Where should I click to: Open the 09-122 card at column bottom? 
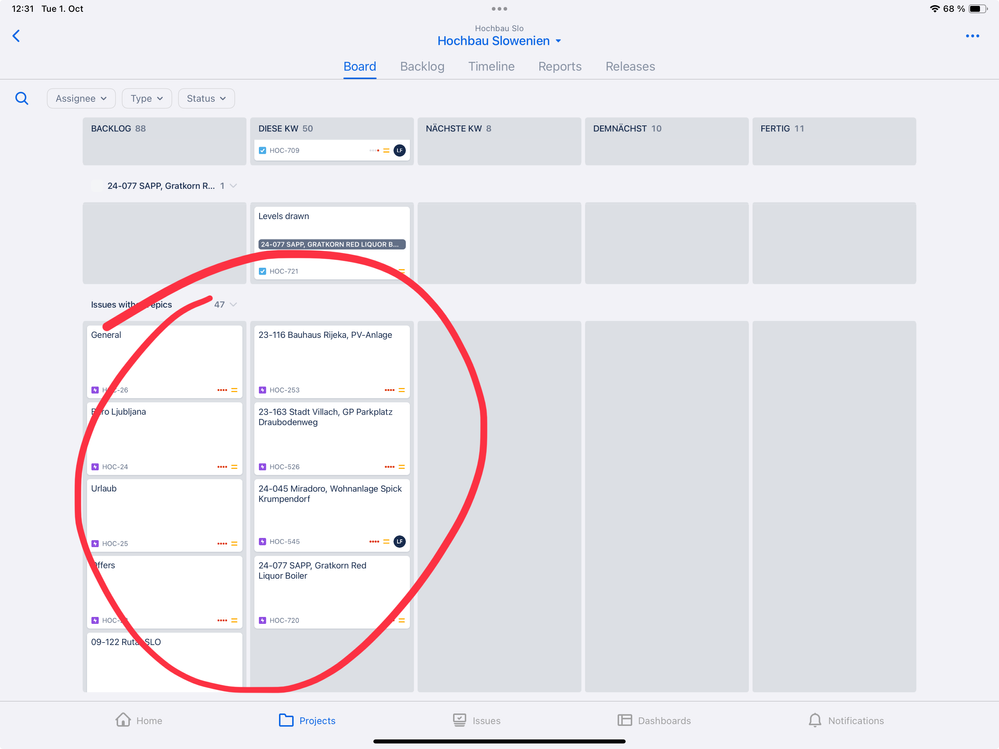[164, 662]
